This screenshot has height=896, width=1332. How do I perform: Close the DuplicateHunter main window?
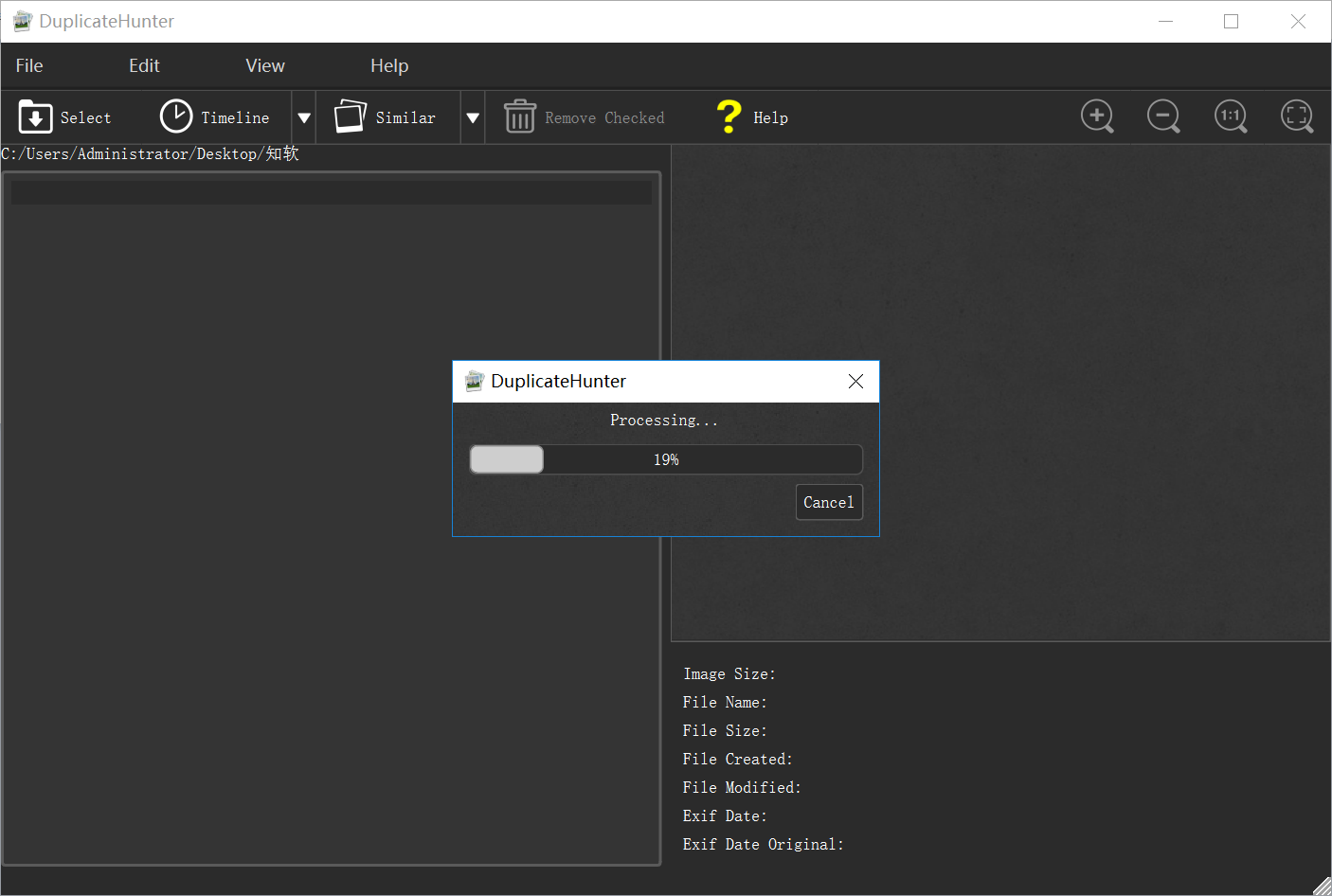pyautogui.click(x=1298, y=21)
